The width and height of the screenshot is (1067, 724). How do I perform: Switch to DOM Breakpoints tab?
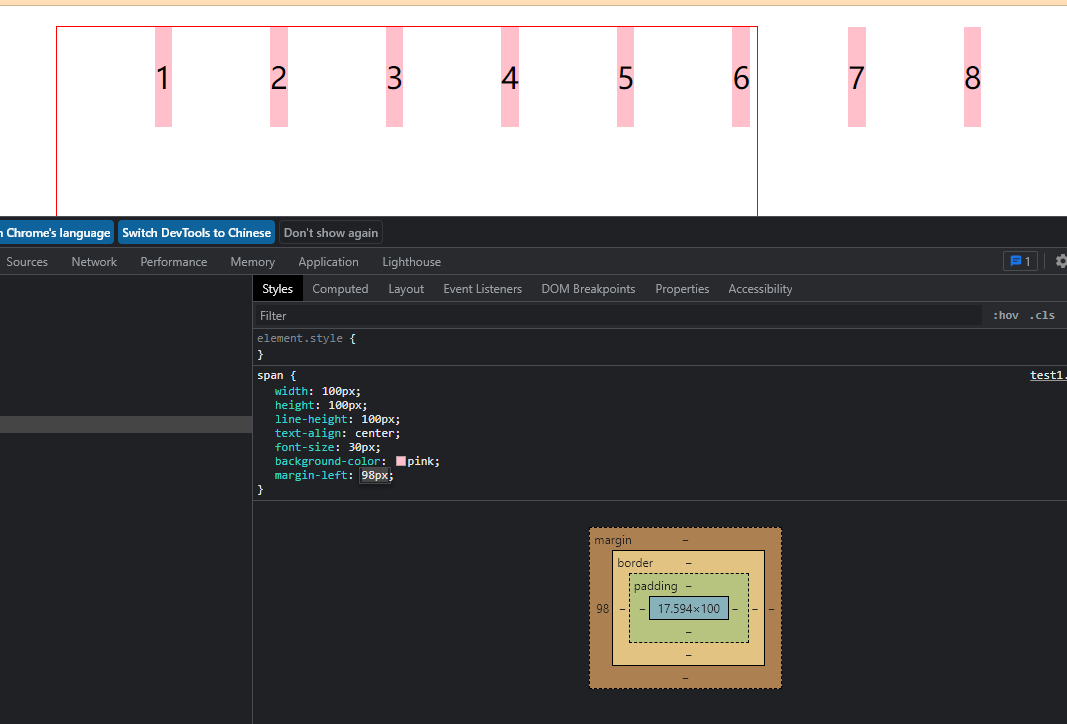click(588, 289)
